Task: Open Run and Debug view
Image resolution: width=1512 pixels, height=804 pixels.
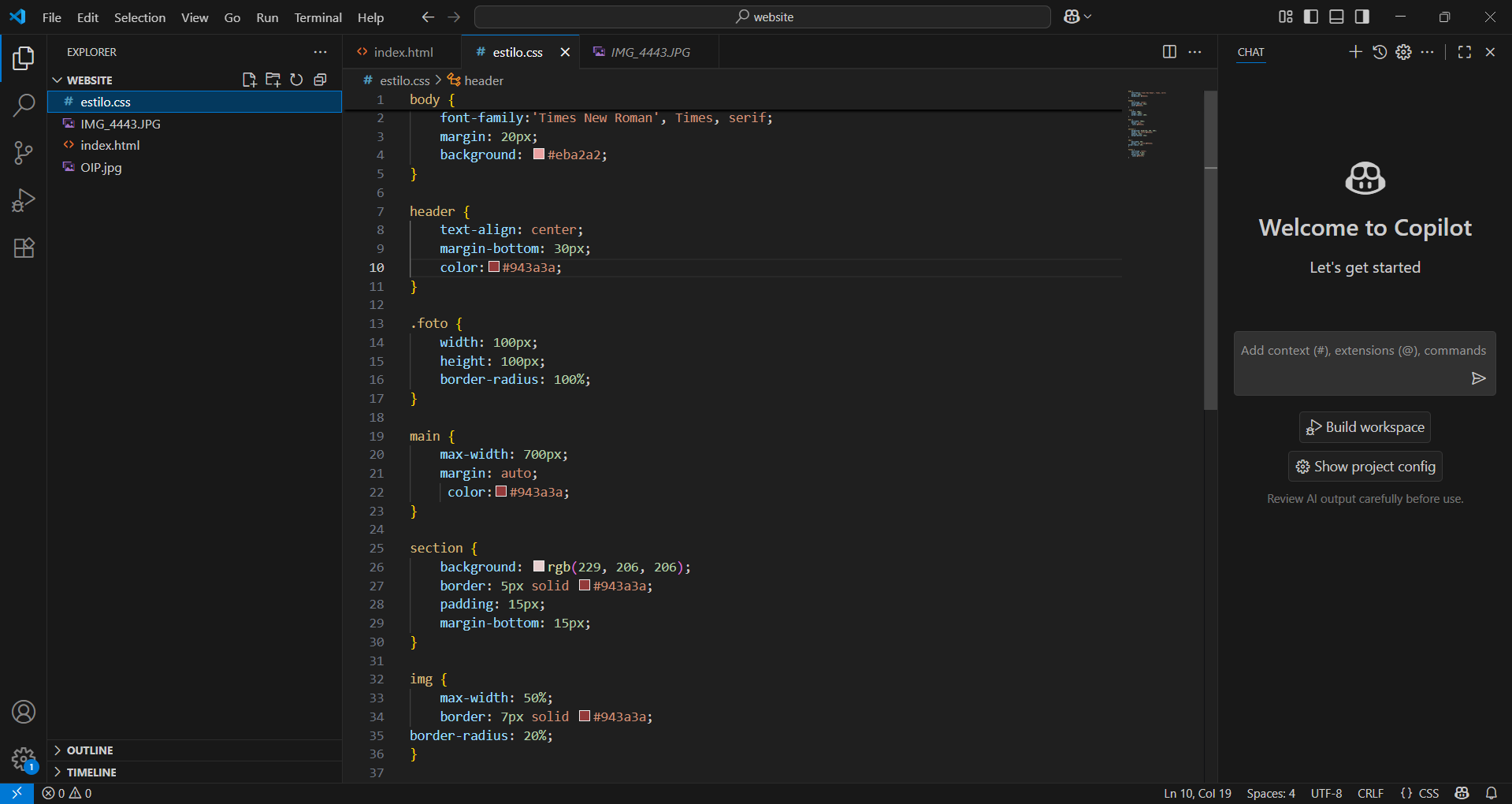Action: (24, 200)
